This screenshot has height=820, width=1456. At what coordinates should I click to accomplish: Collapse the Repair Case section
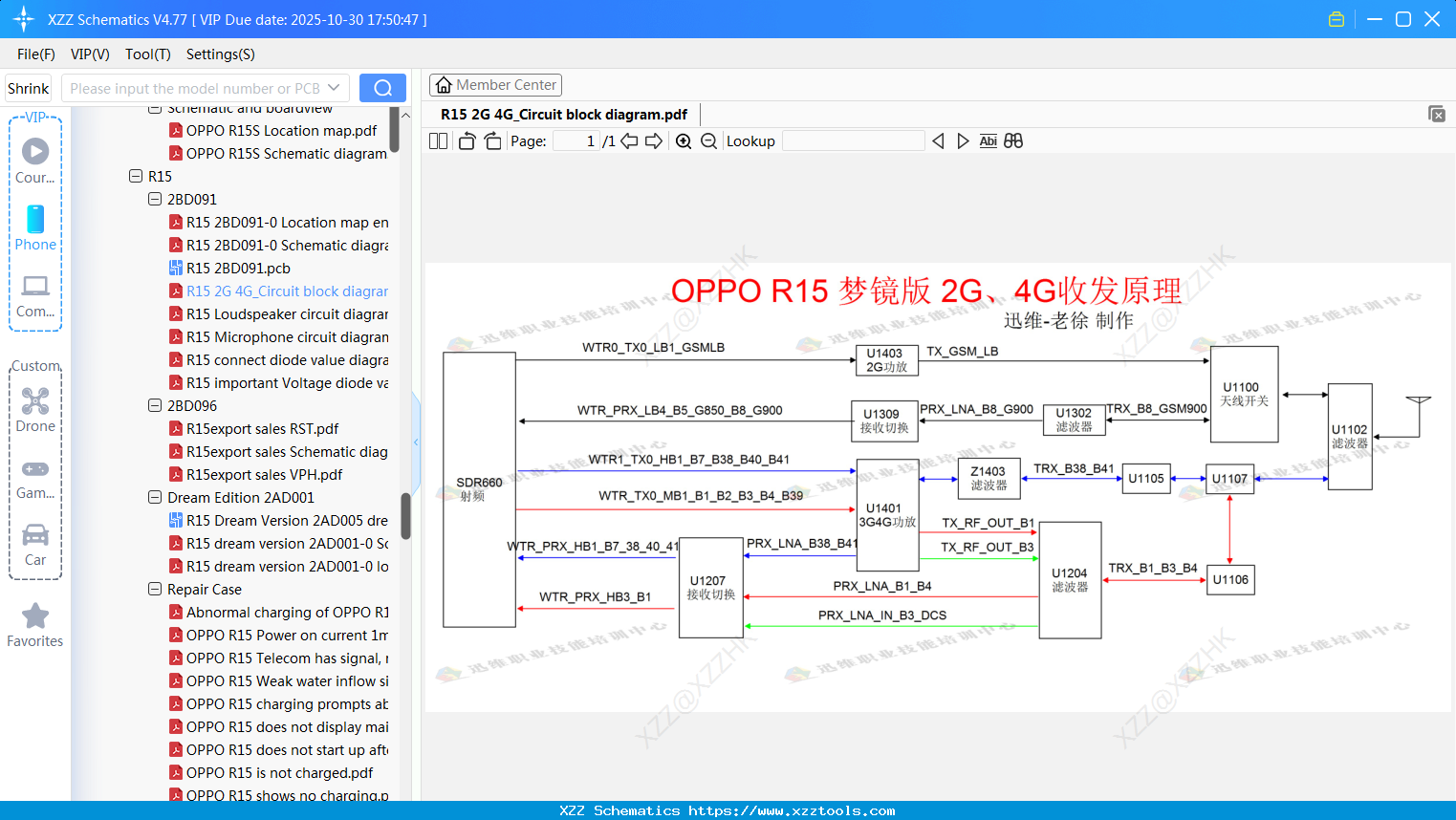[154, 589]
